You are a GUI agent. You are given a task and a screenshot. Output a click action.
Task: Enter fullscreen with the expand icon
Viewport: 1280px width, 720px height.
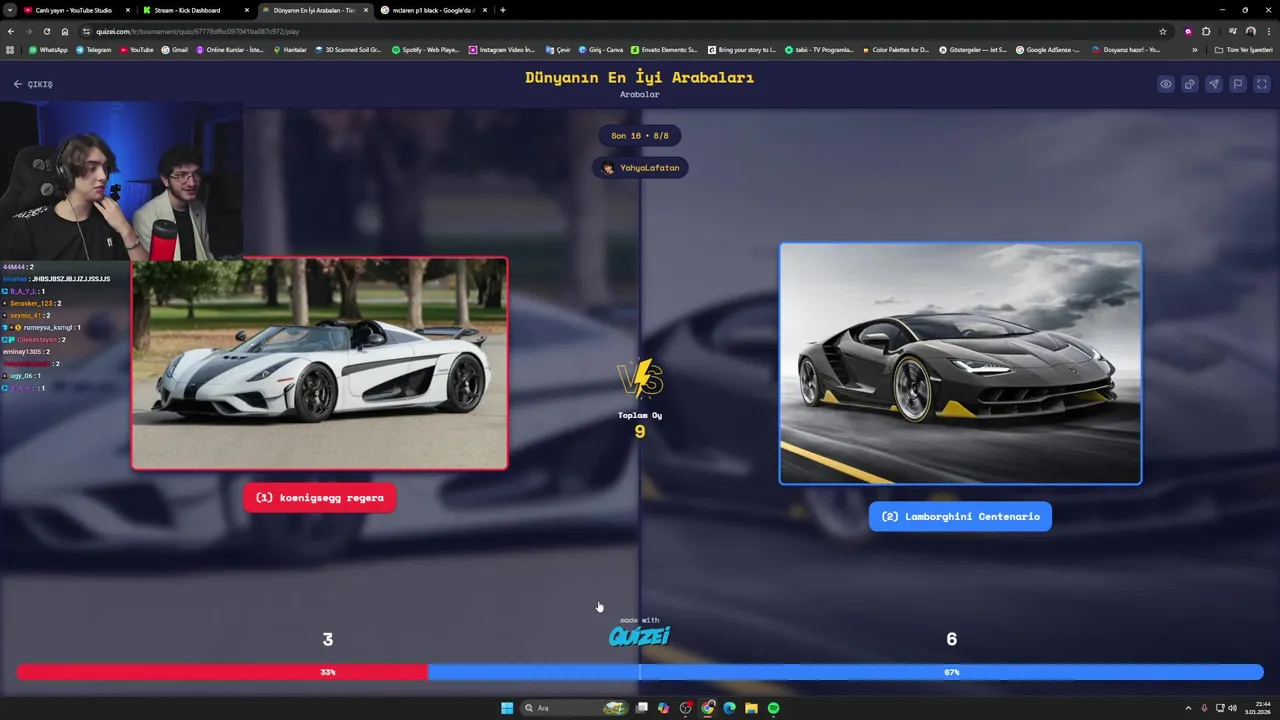pyautogui.click(x=1262, y=84)
